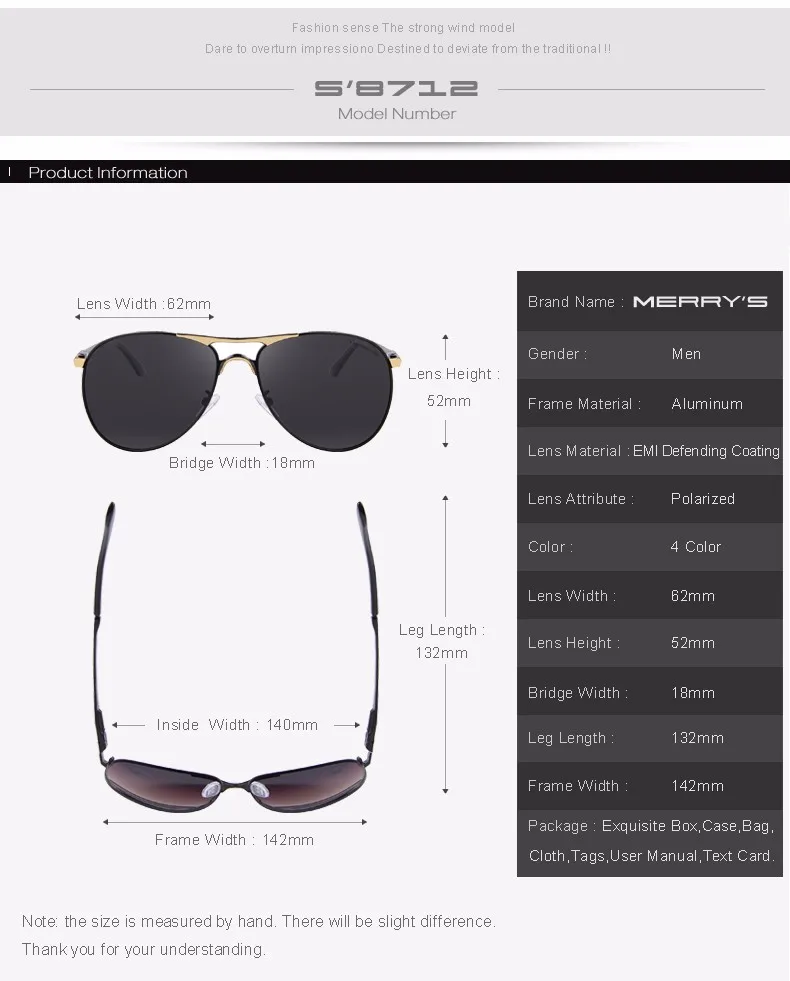Click the 'Lens Material :' table label
Image resolution: width=790 pixels, height=981 pixels.
pos(579,451)
